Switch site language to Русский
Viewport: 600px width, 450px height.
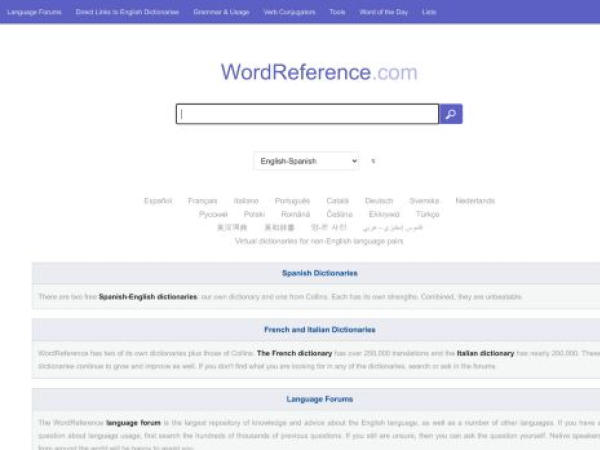[213, 214]
